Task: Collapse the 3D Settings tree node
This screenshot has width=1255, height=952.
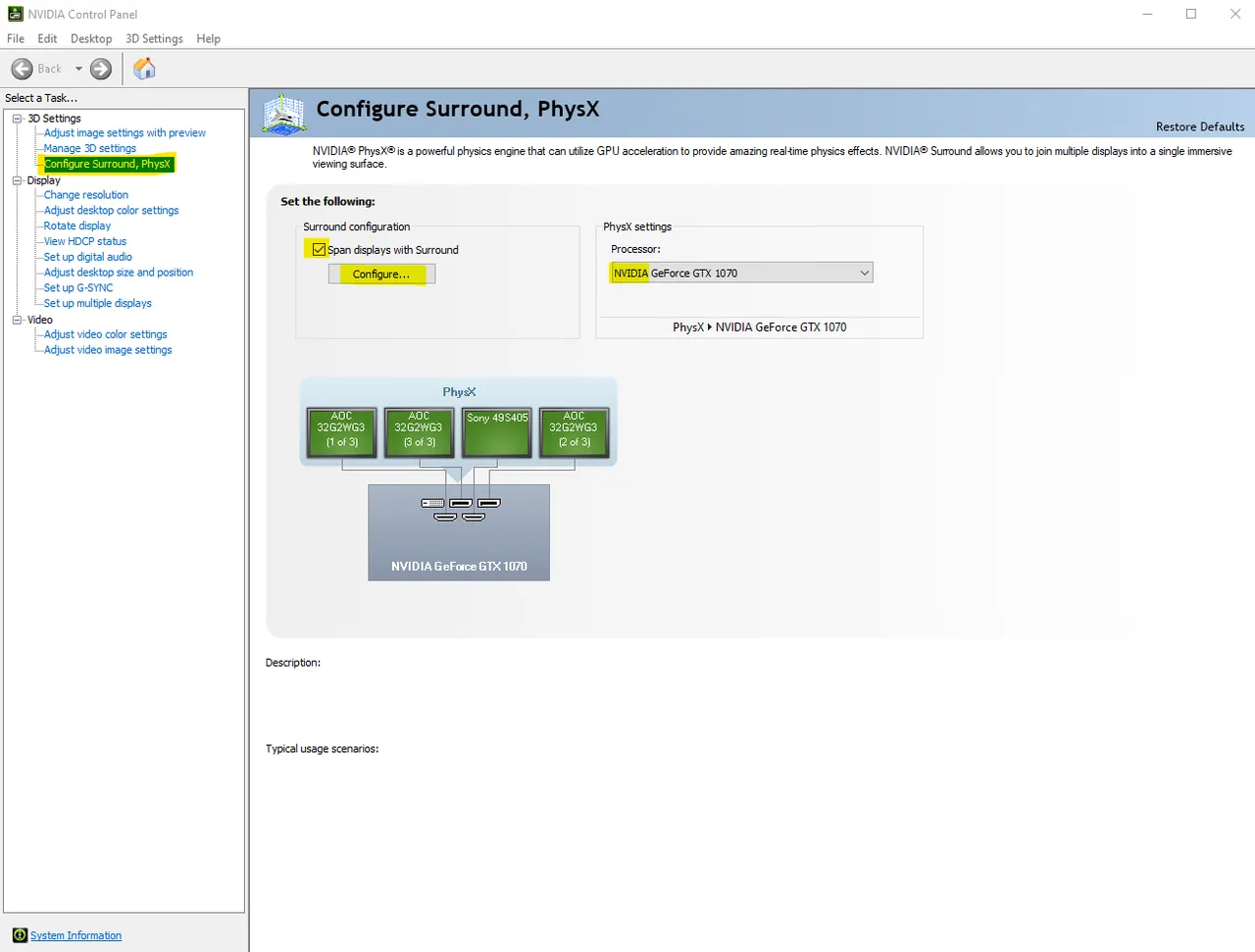Action: click(x=17, y=118)
